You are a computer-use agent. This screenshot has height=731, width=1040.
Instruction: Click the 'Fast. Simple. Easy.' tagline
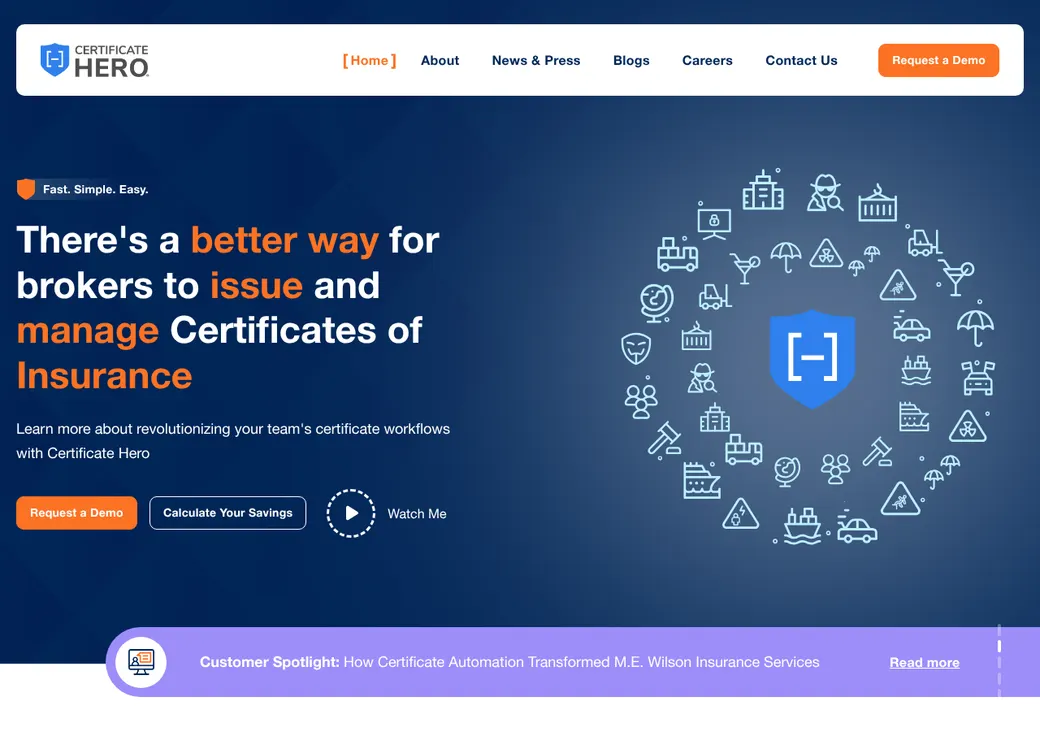(x=96, y=190)
